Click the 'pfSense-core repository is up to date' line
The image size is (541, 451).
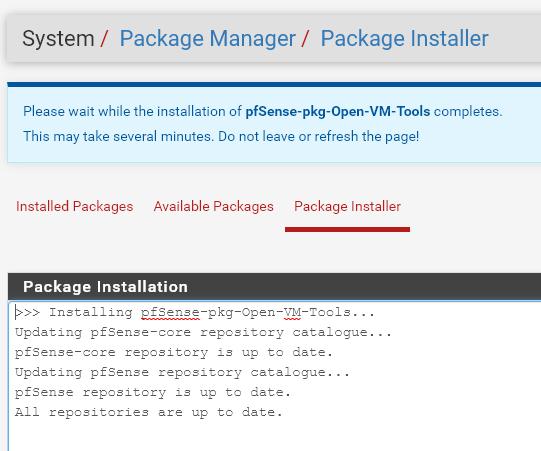(174, 352)
